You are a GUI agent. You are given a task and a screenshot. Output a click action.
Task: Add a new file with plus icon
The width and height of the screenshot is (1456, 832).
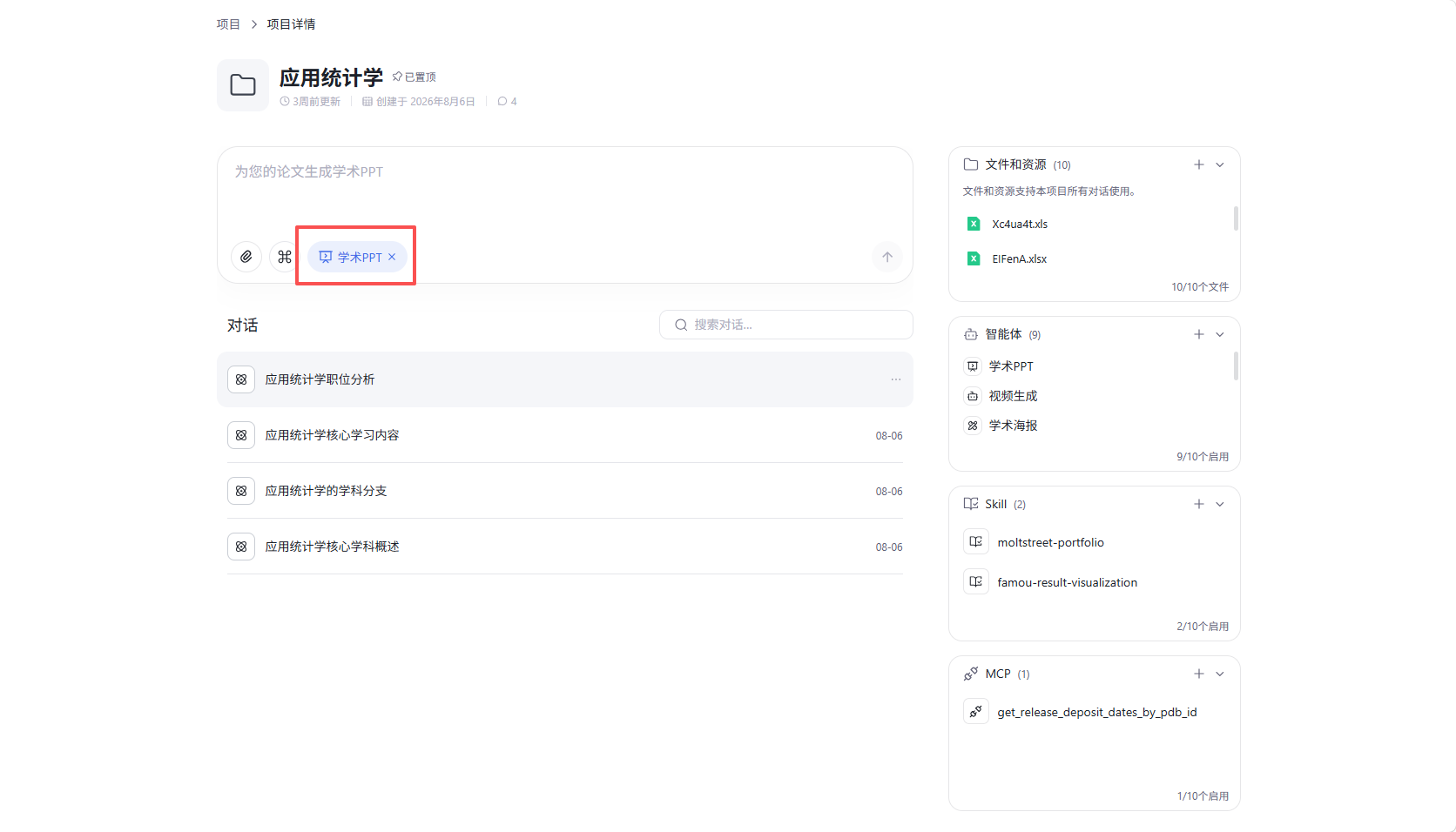pyautogui.click(x=1199, y=164)
